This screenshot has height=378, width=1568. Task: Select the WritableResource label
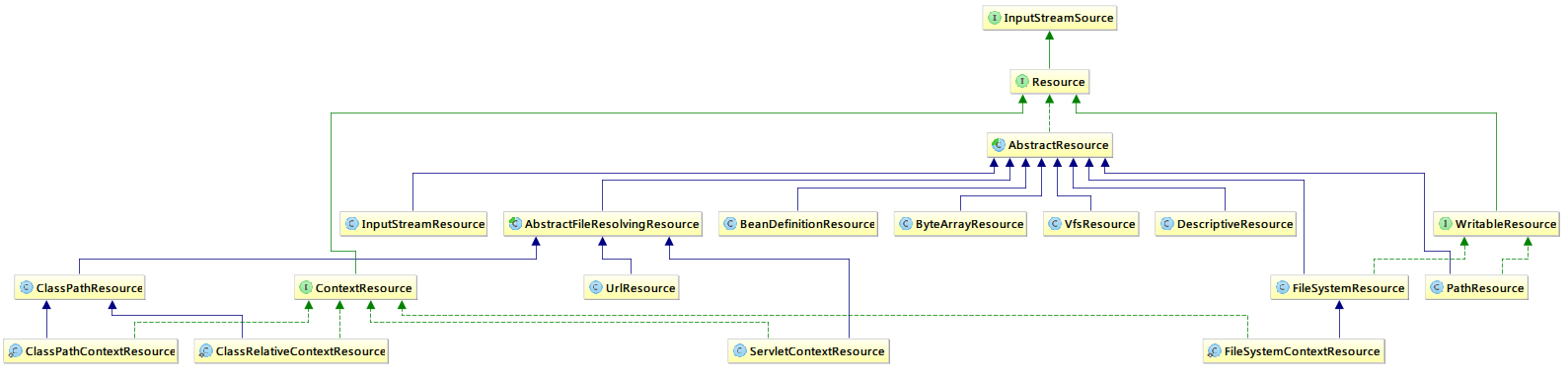1505,224
